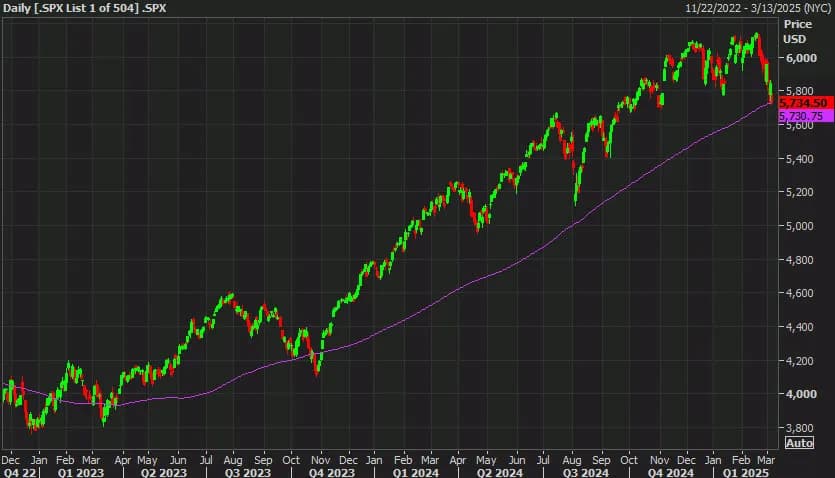This screenshot has width=835, height=478.
Task: Select the Q2 2024 quarter marker
Action: pos(496,471)
